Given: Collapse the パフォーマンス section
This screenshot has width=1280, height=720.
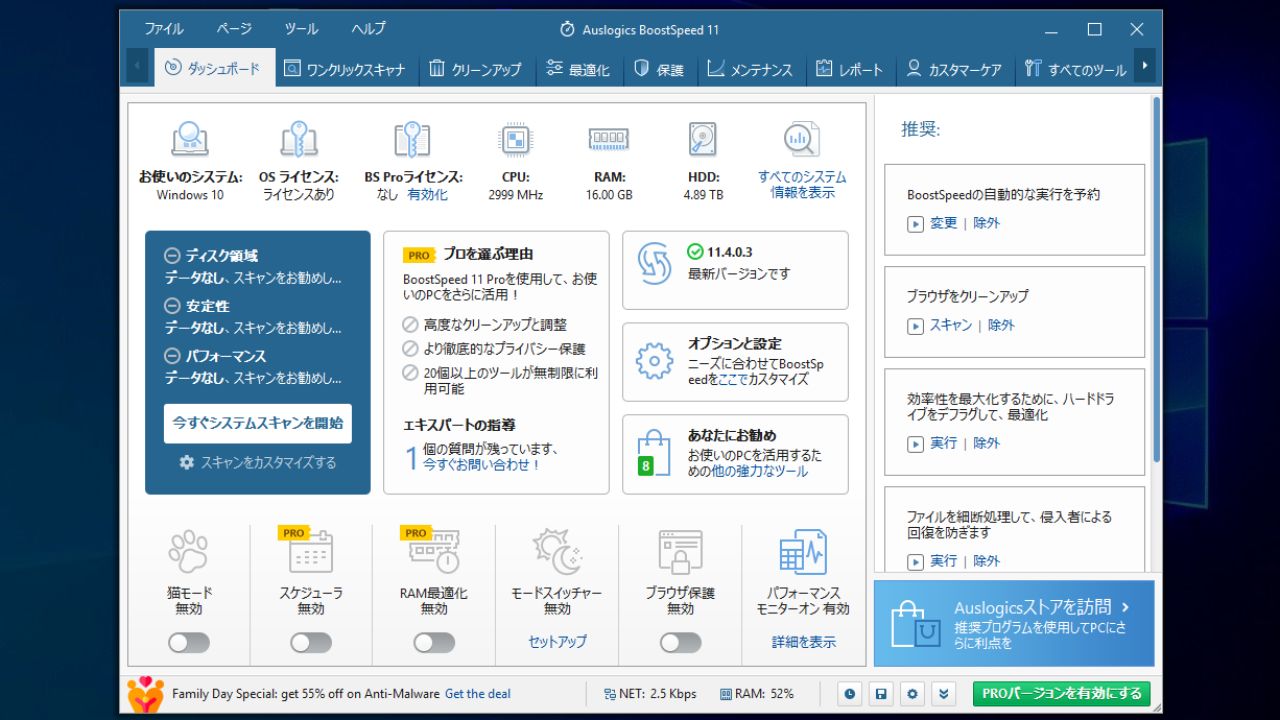Looking at the screenshot, I should click(x=172, y=356).
